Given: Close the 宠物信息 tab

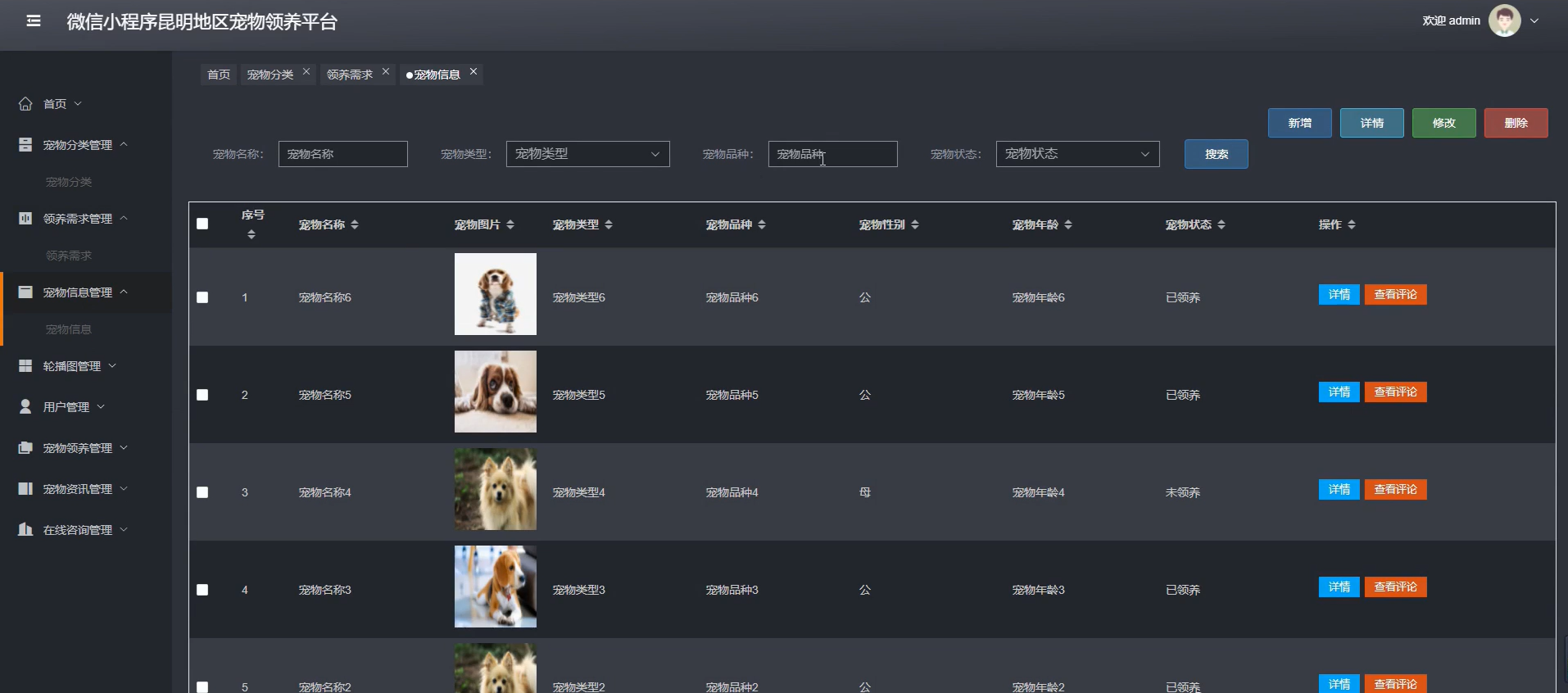Looking at the screenshot, I should (x=474, y=72).
